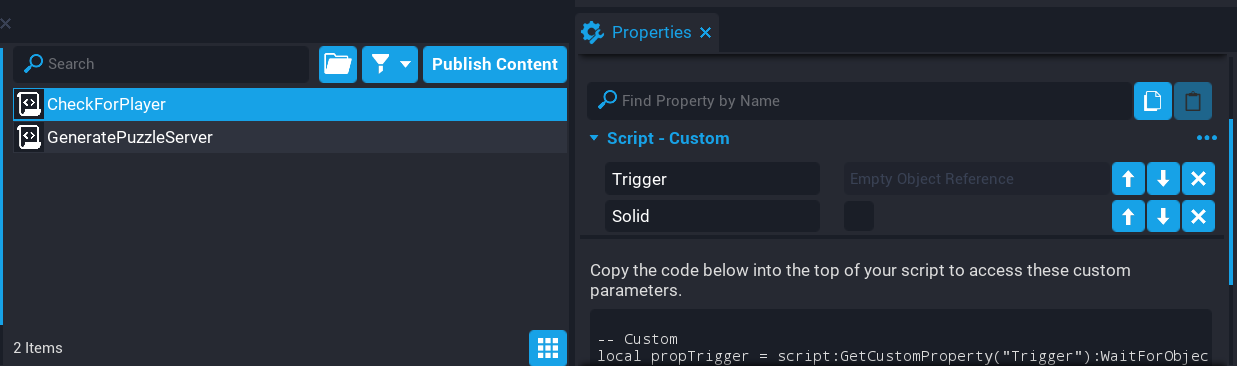
Task: Select the GeneratePuzzleServer script
Action: [x=290, y=137]
